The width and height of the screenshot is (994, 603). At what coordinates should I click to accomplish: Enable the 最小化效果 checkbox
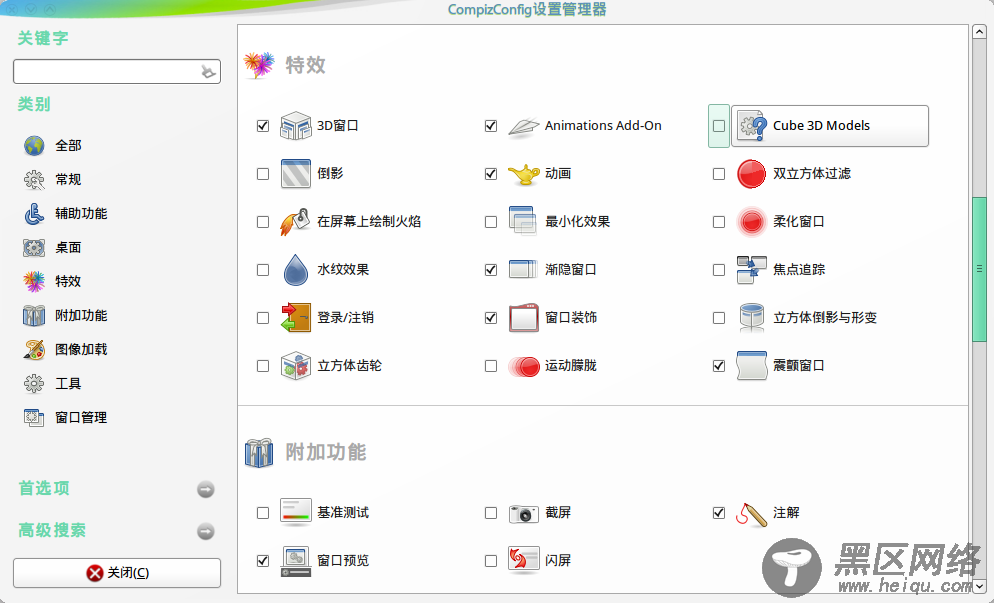point(491,222)
